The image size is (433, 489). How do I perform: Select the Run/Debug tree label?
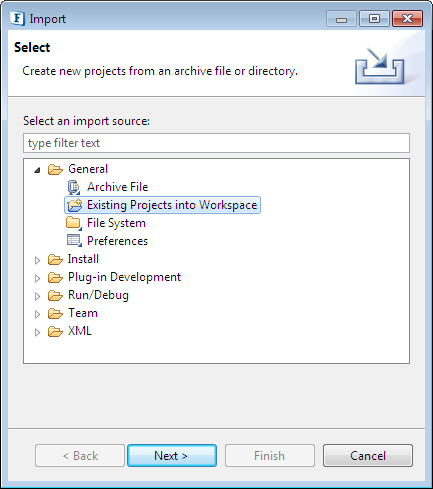tap(98, 295)
